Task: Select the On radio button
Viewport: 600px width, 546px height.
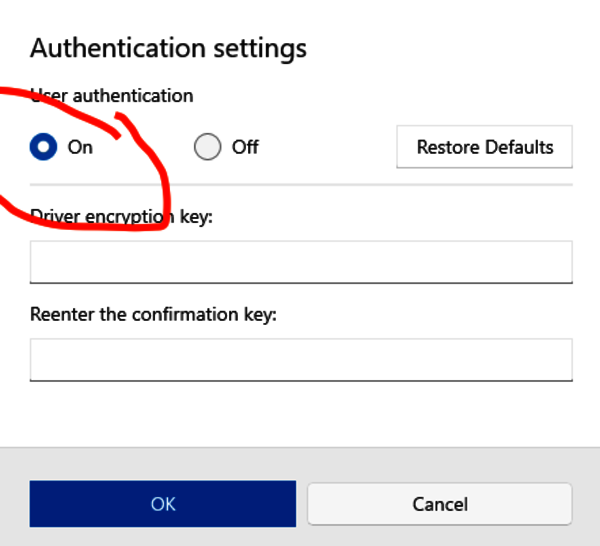Action: pos(43,147)
